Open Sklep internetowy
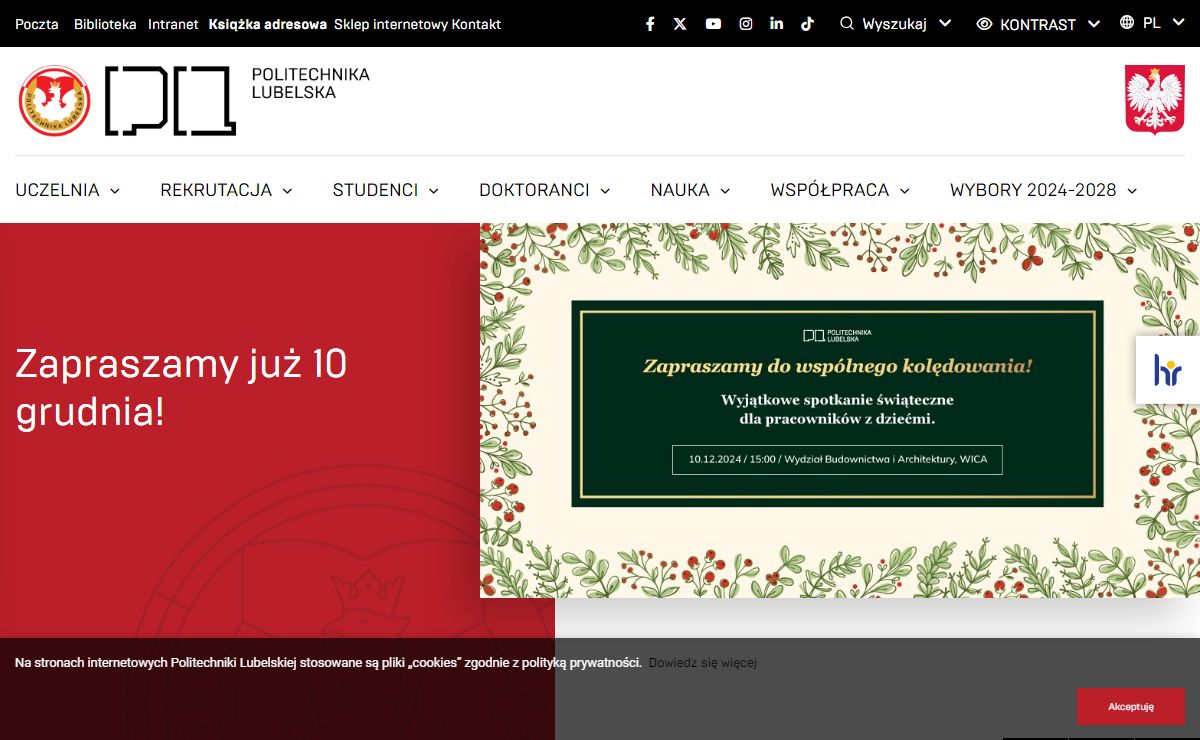1200x740 pixels. [391, 24]
